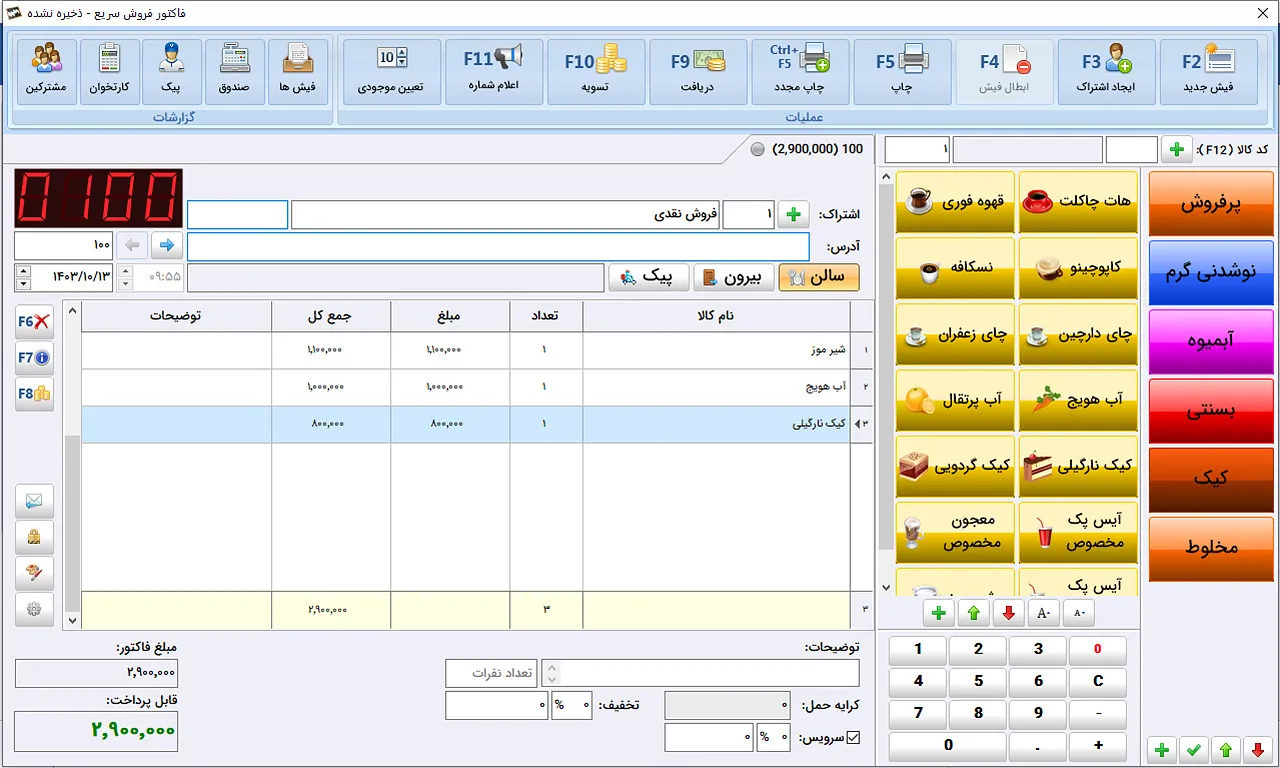Click the padlock icon left of the table
This screenshot has height=768, width=1280.
pyautogui.click(x=34, y=537)
